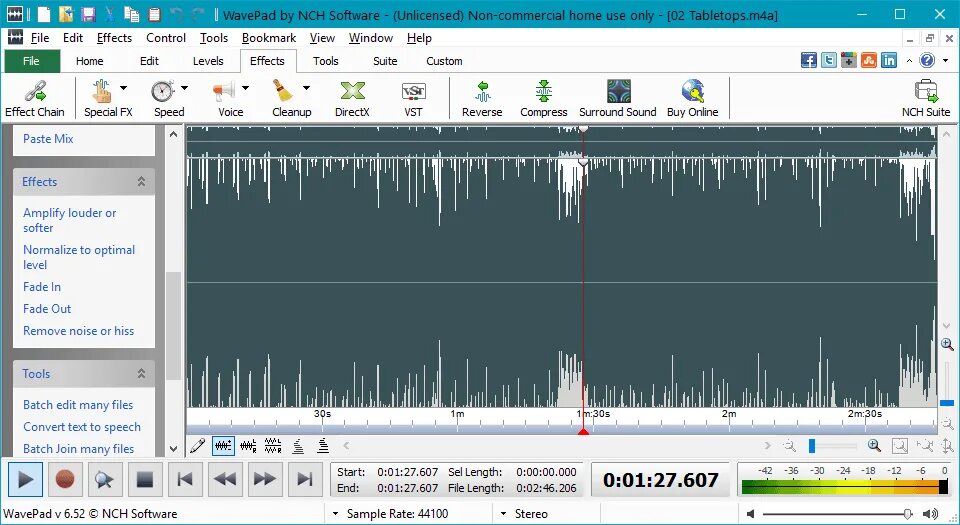The image size is (960, 525).
Task: Switch to the Custom ribbon tab
Action: point(444,61)
